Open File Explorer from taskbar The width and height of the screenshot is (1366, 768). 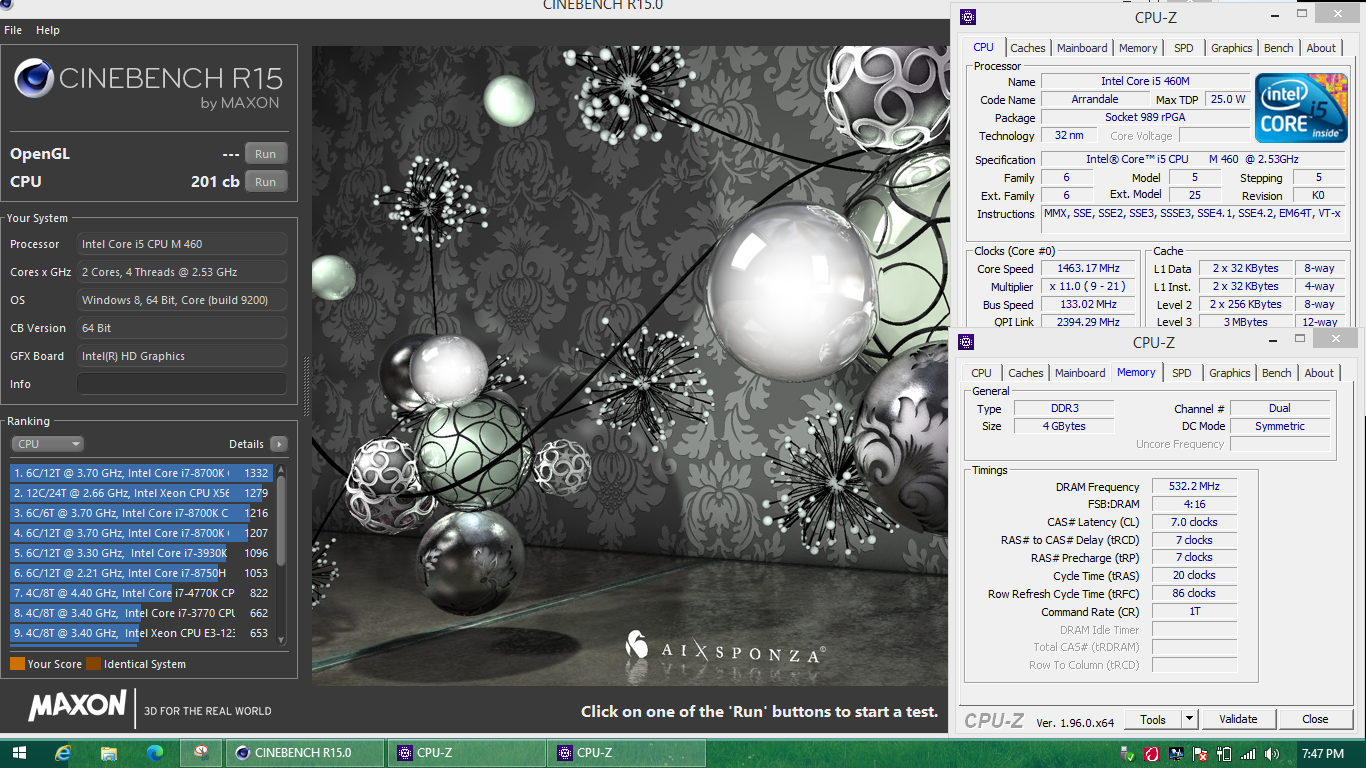[109, 753]
